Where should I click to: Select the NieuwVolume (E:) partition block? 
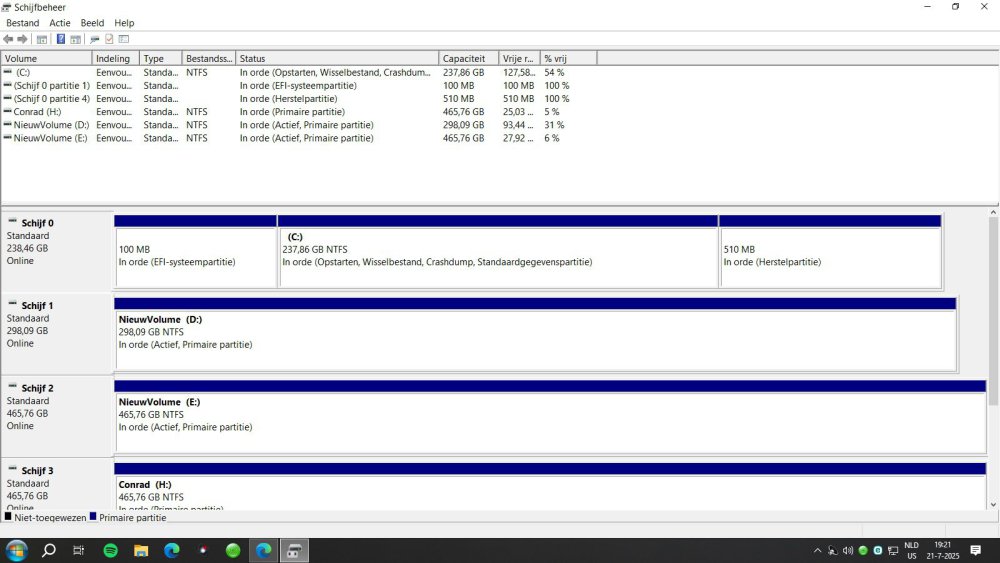[550, 417]
